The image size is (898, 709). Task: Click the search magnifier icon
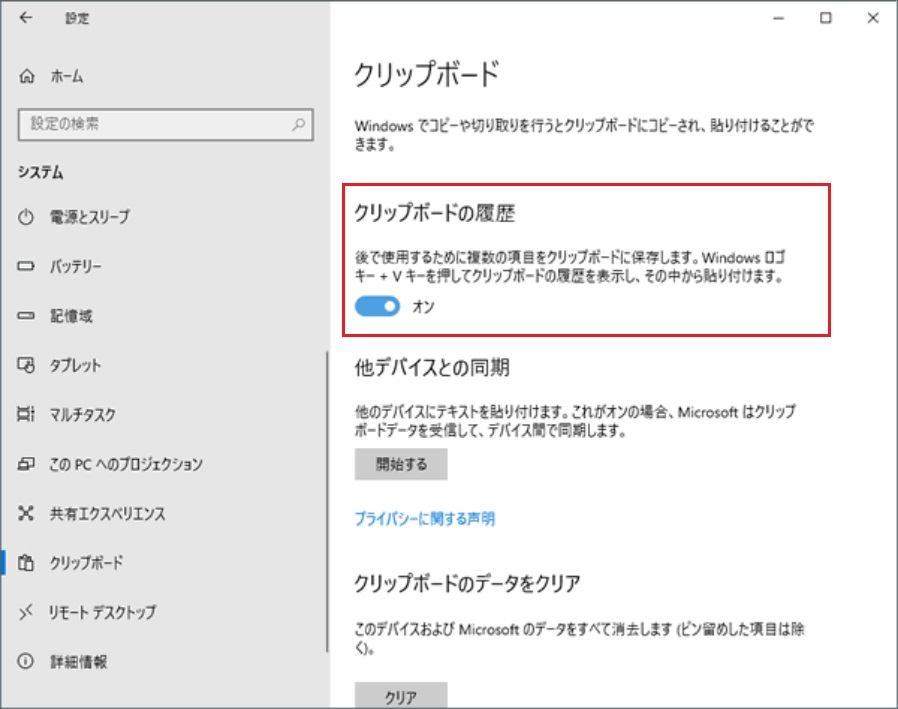click(298, 124)
